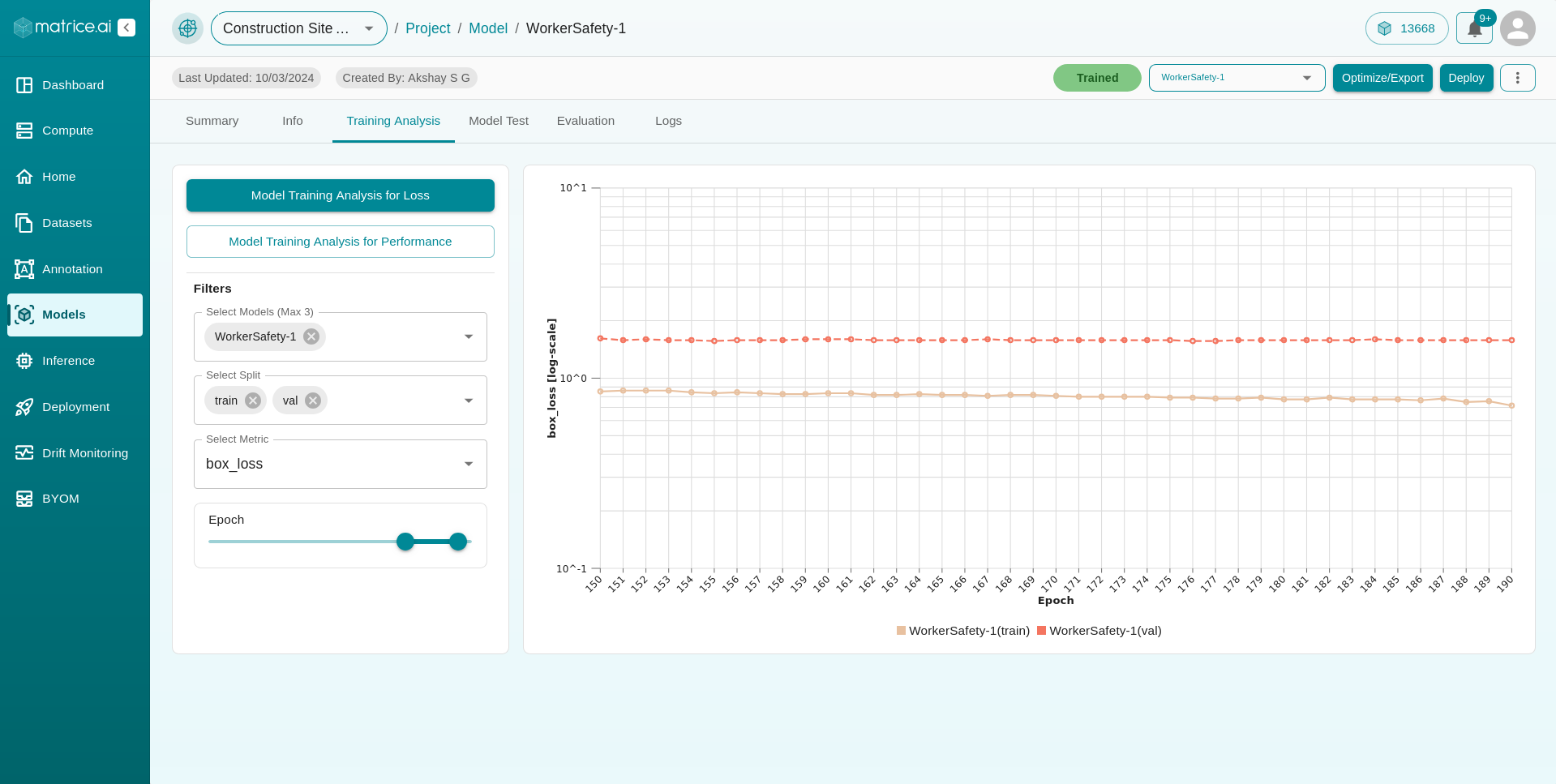
Task: Expand the Construction Site project dropdown
Action: (x=299, y=28)
